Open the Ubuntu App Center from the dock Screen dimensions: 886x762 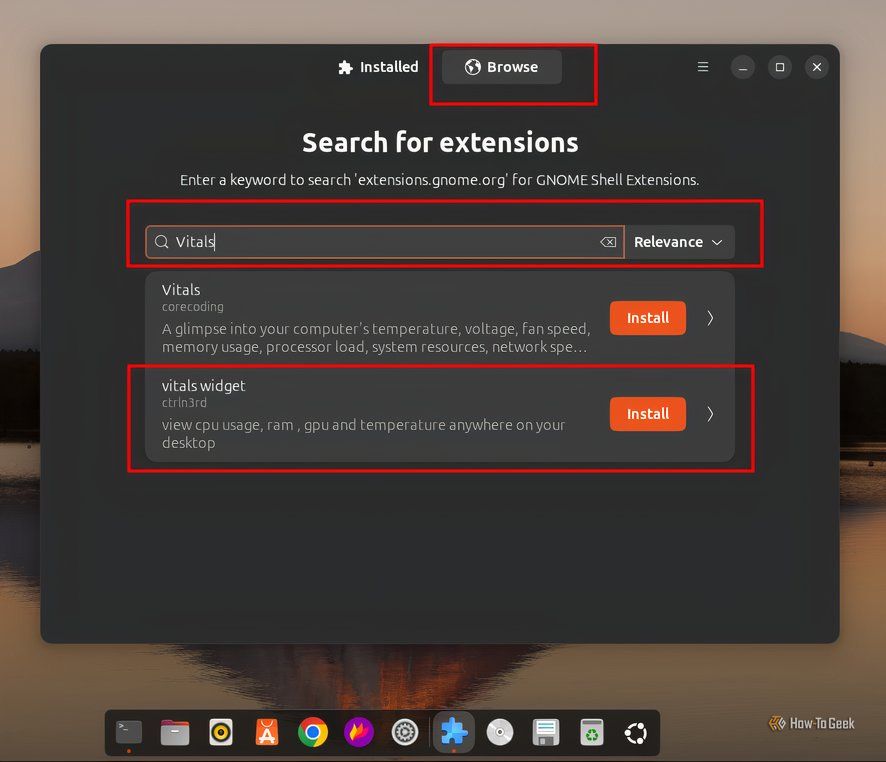click(266, 732)
